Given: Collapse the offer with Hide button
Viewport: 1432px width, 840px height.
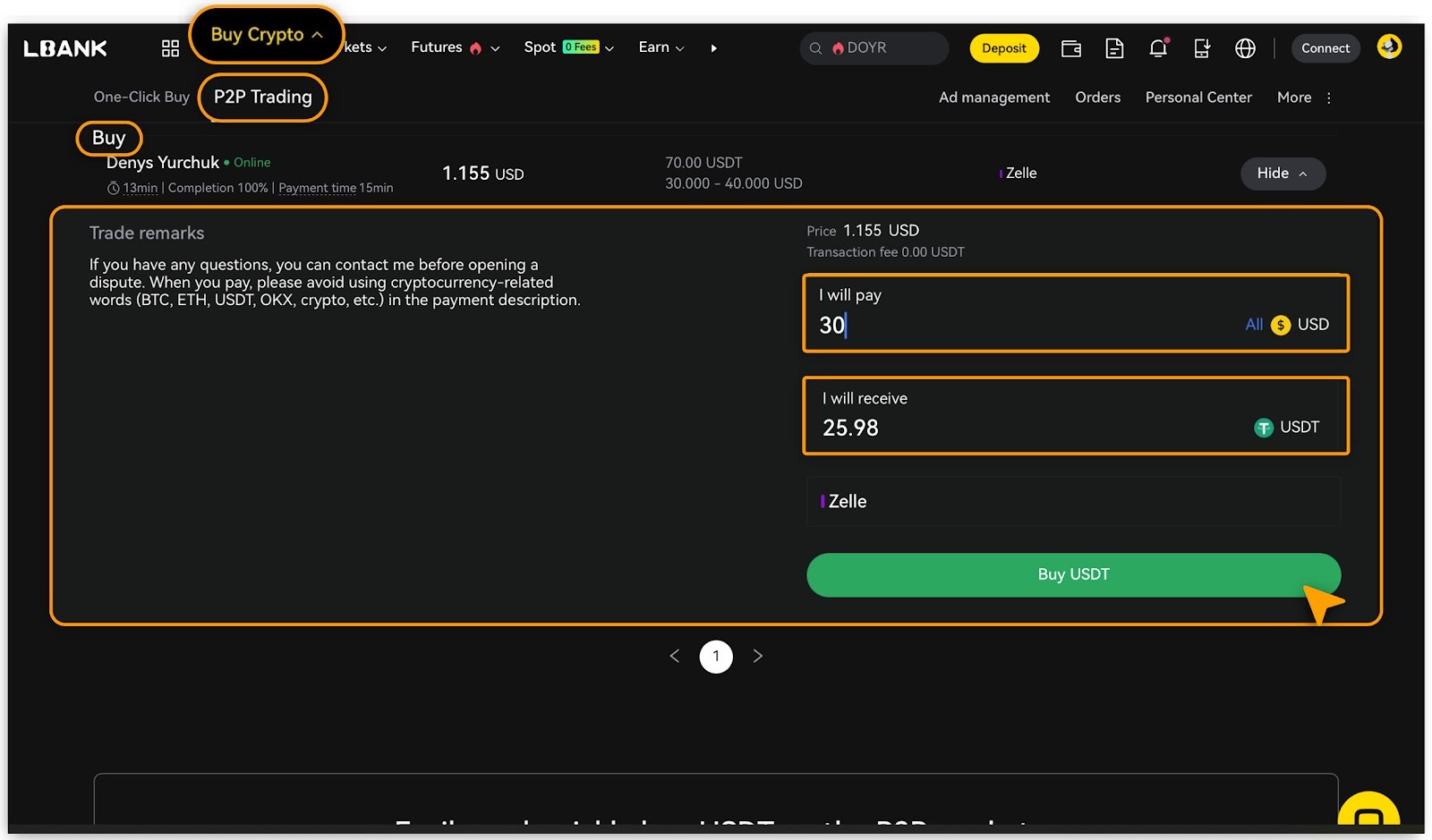Looking at the screenshot, I should pyautogui.click(x=1282, y=174).
